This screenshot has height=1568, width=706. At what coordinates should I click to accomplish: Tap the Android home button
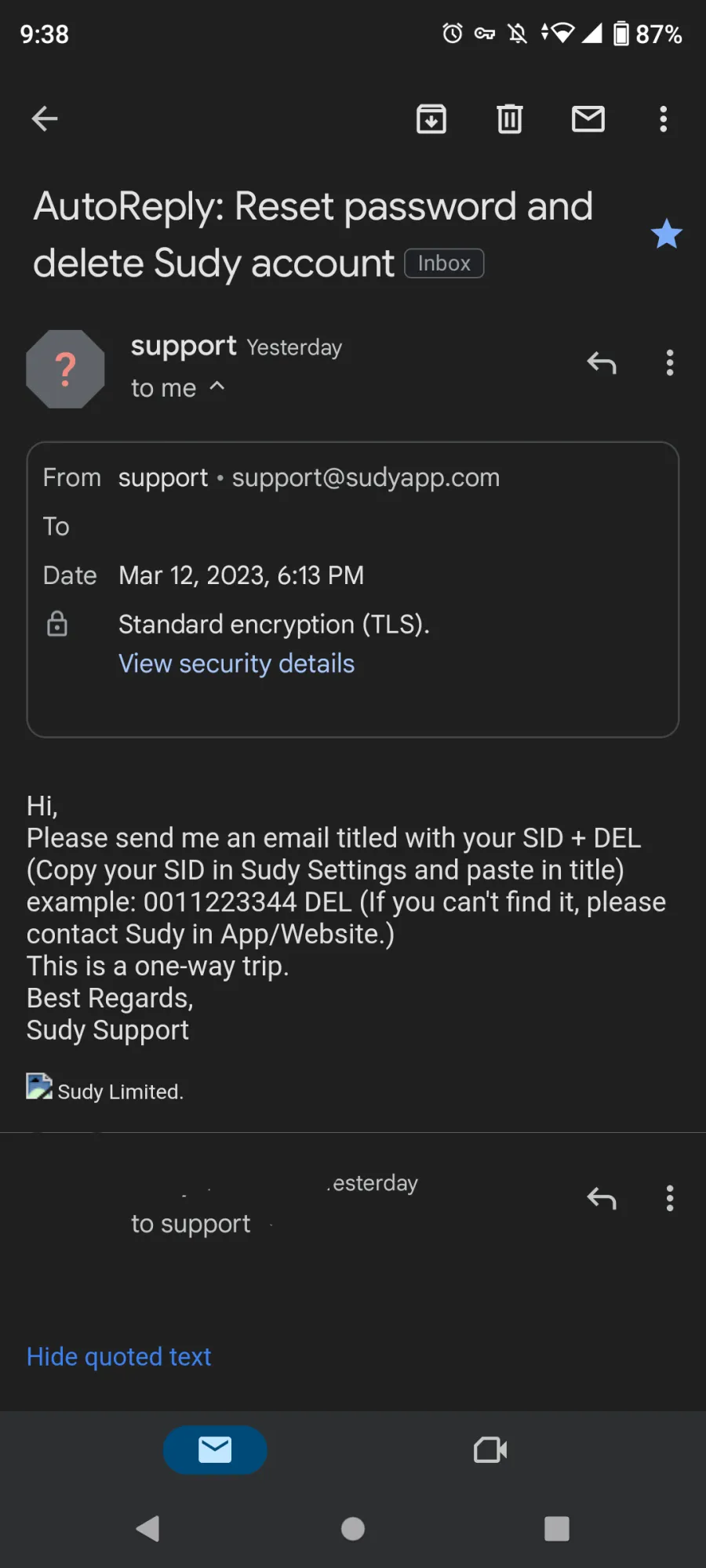pos(353,1528)
